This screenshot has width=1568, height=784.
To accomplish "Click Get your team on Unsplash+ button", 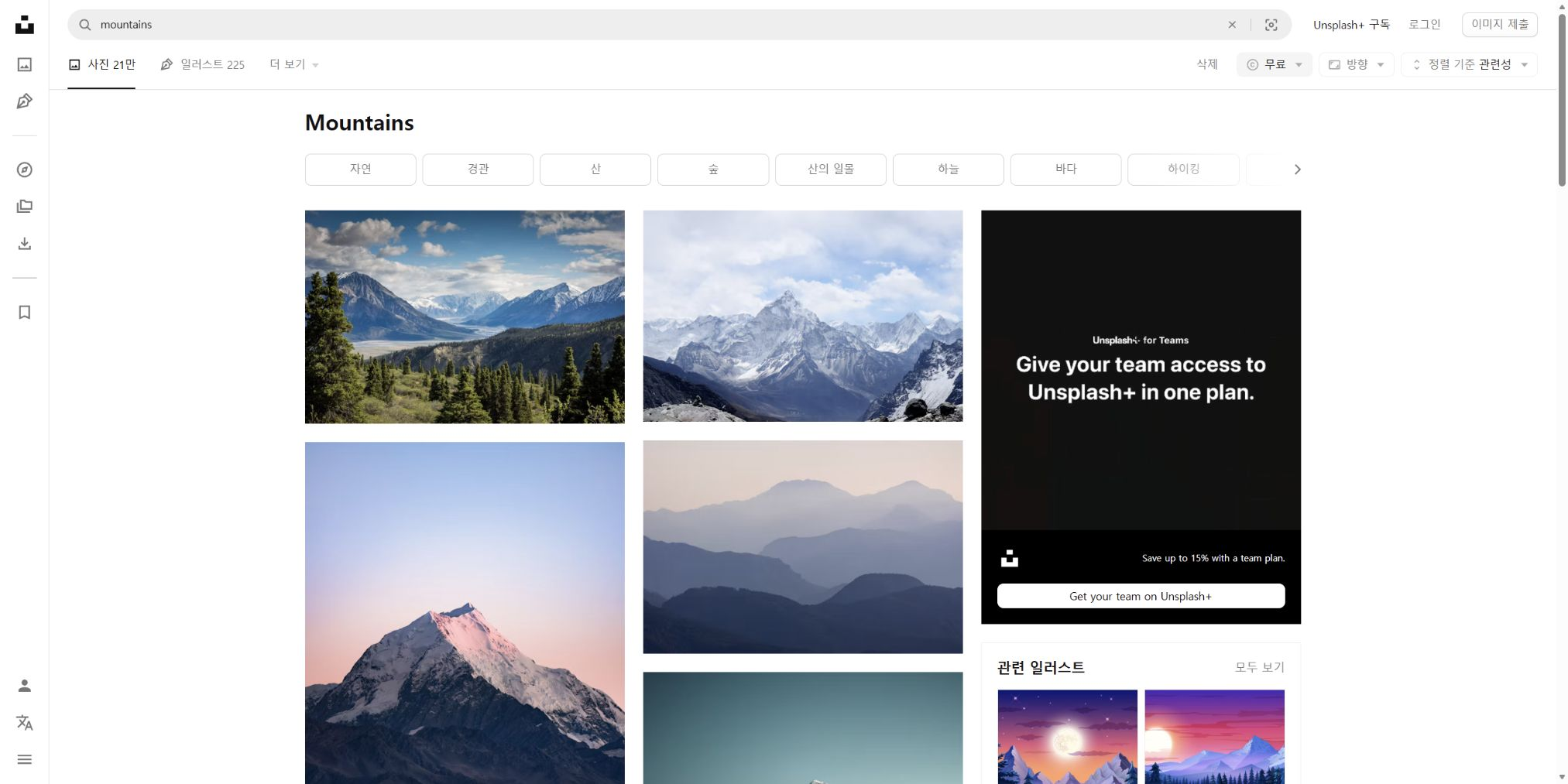I will coord(1141,596).
